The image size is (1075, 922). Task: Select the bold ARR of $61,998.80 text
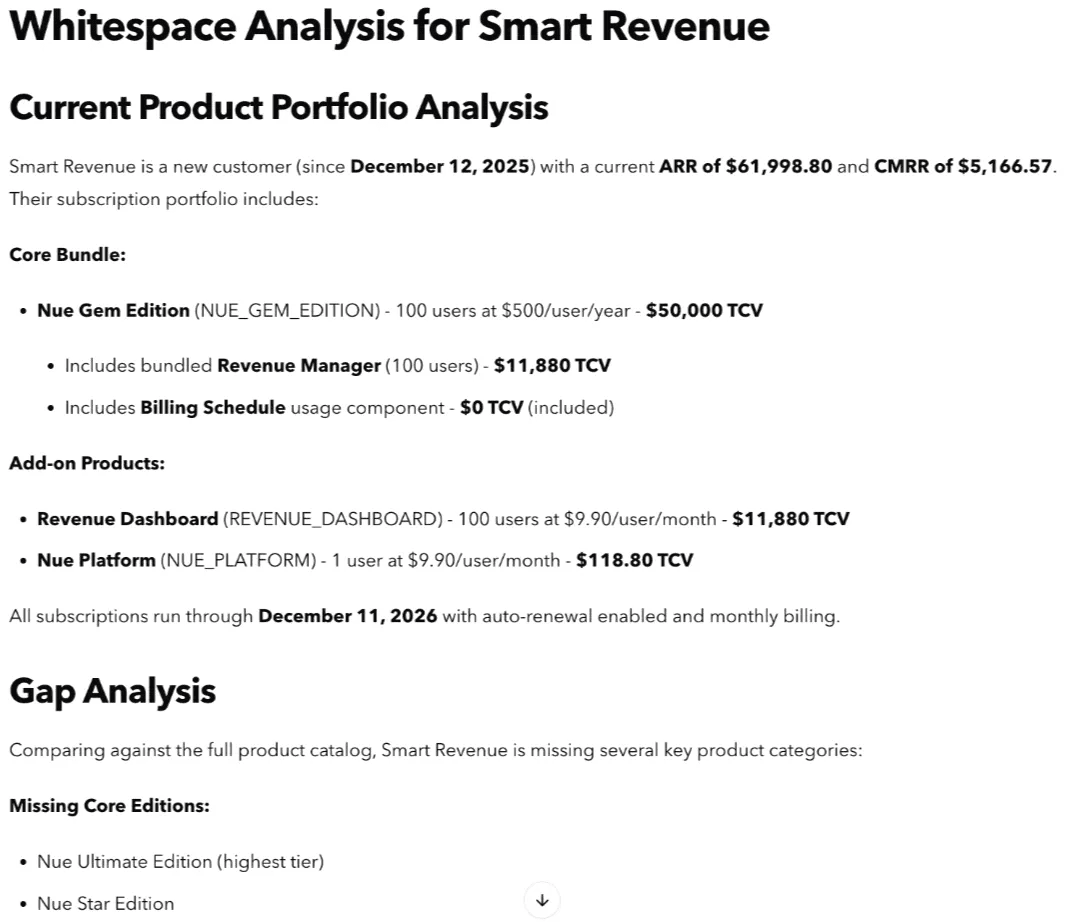tap(744, 166)
